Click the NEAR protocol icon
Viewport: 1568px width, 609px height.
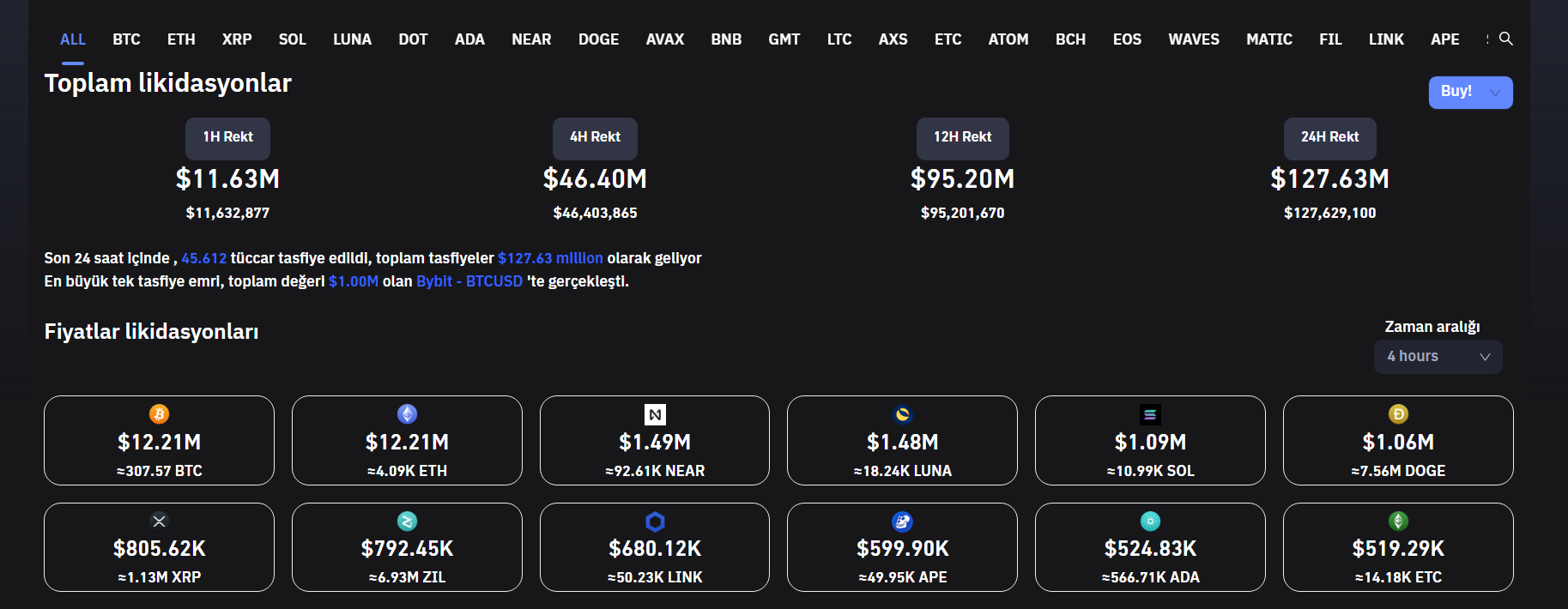tap(655, 415)
